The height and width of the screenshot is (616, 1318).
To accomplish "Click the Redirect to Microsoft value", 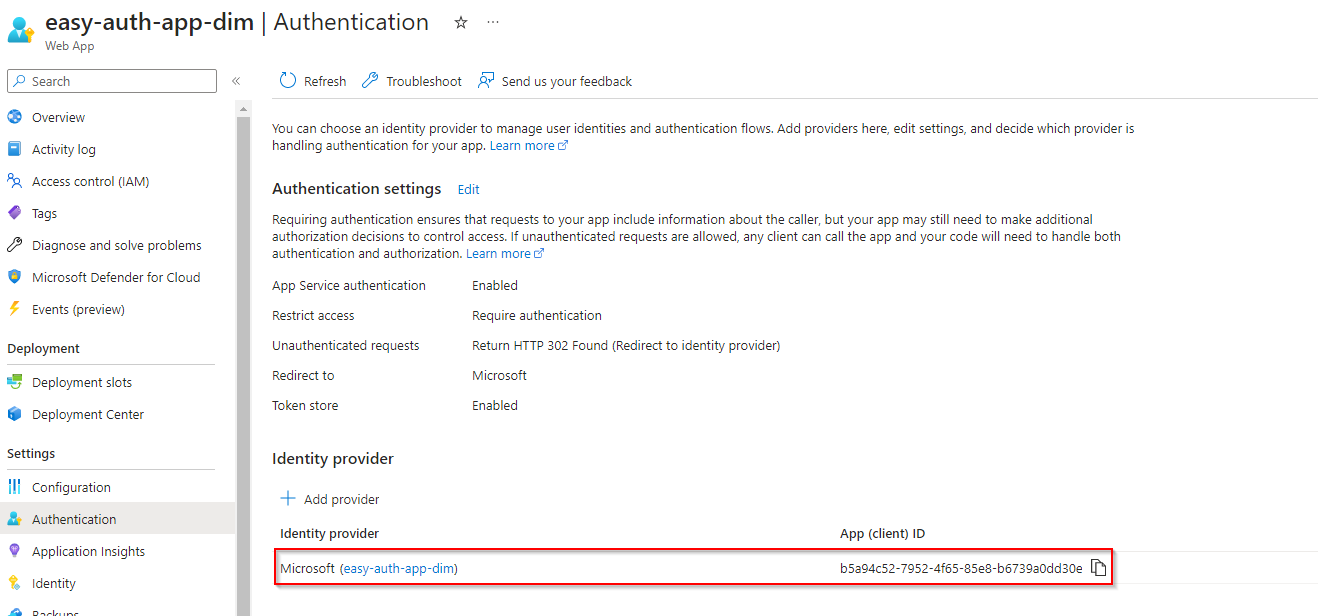I will coord(499,375).
